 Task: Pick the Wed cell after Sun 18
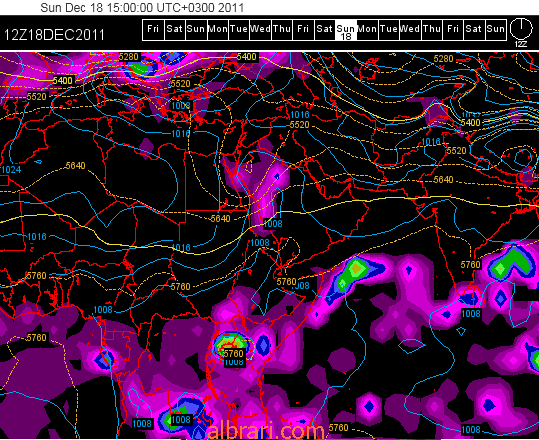(x=410, y=30)
